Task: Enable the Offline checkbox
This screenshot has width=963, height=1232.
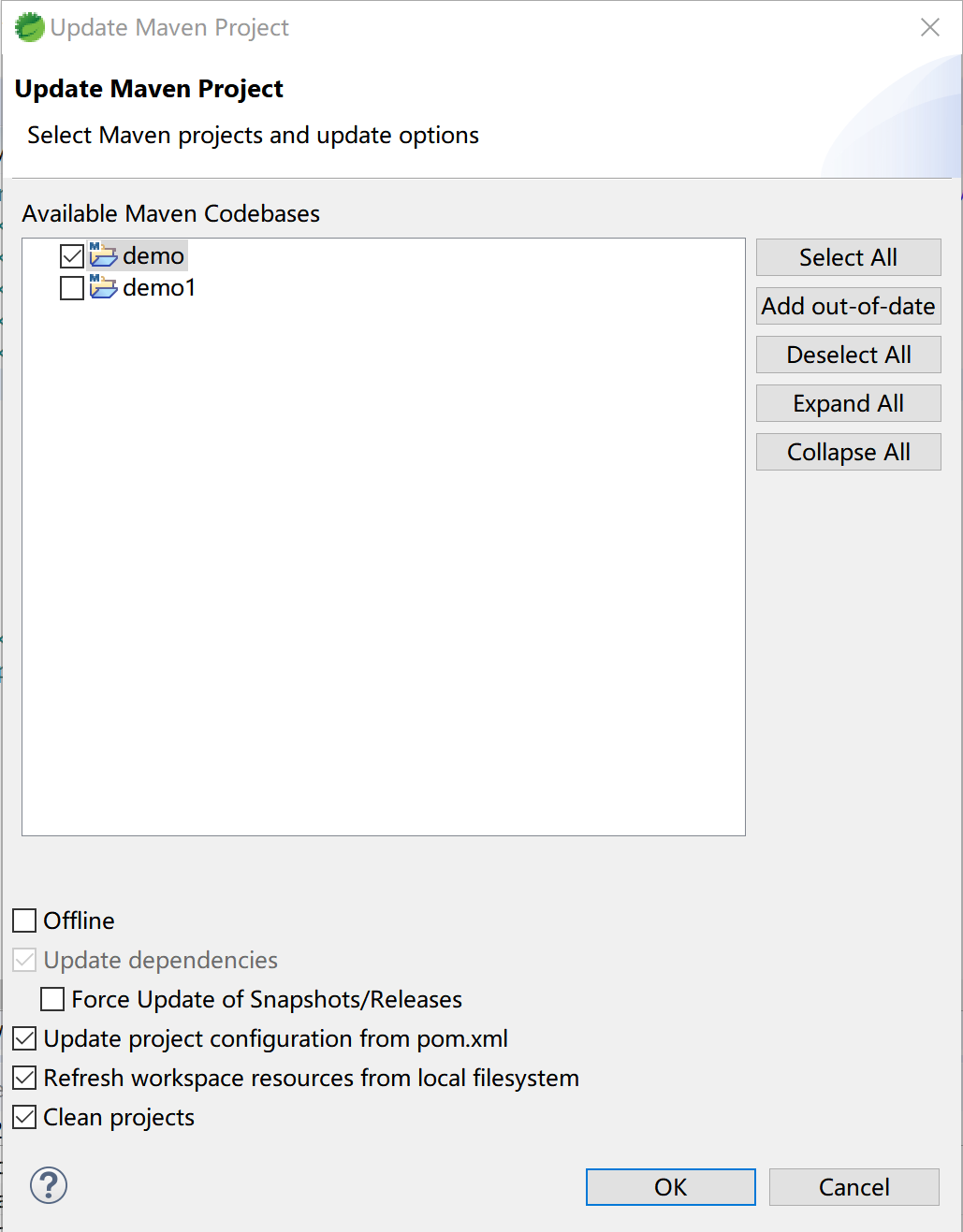Action: tap(24, 920)
